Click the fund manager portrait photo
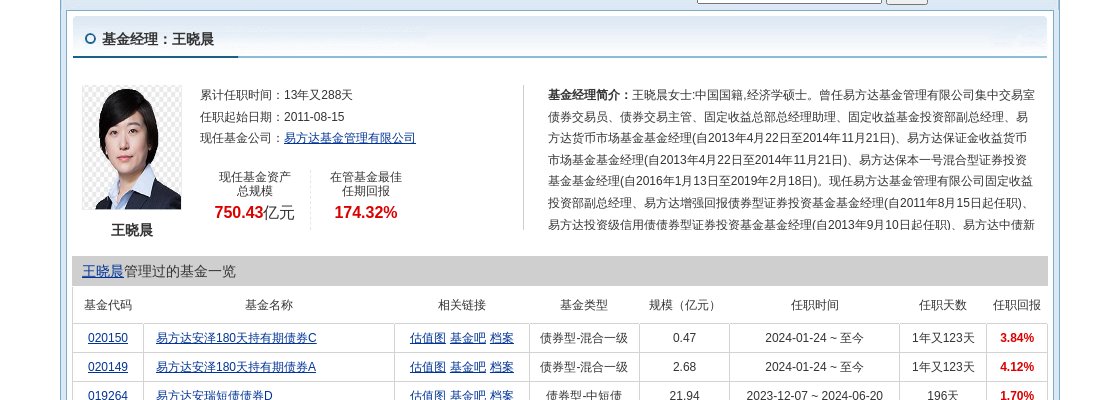 point(131,147)
